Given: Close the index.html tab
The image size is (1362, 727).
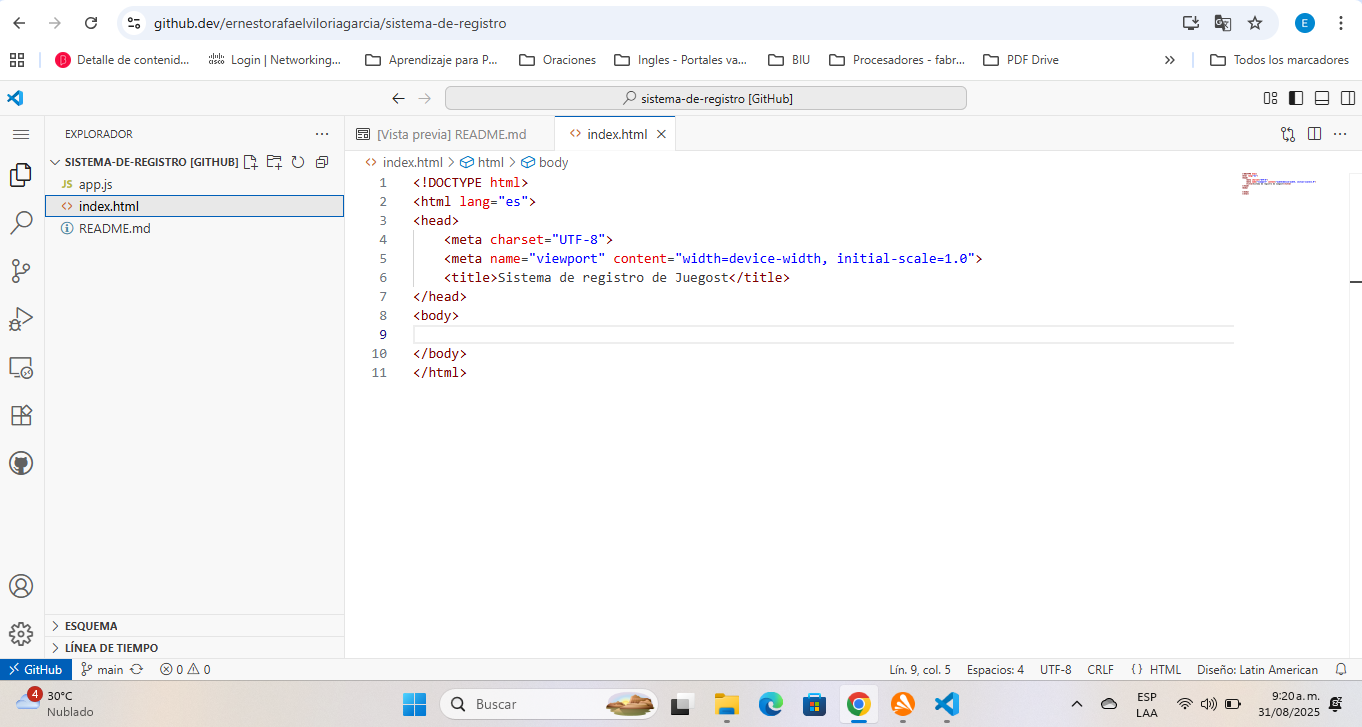Looking at the screenshot, I should 661,134.
